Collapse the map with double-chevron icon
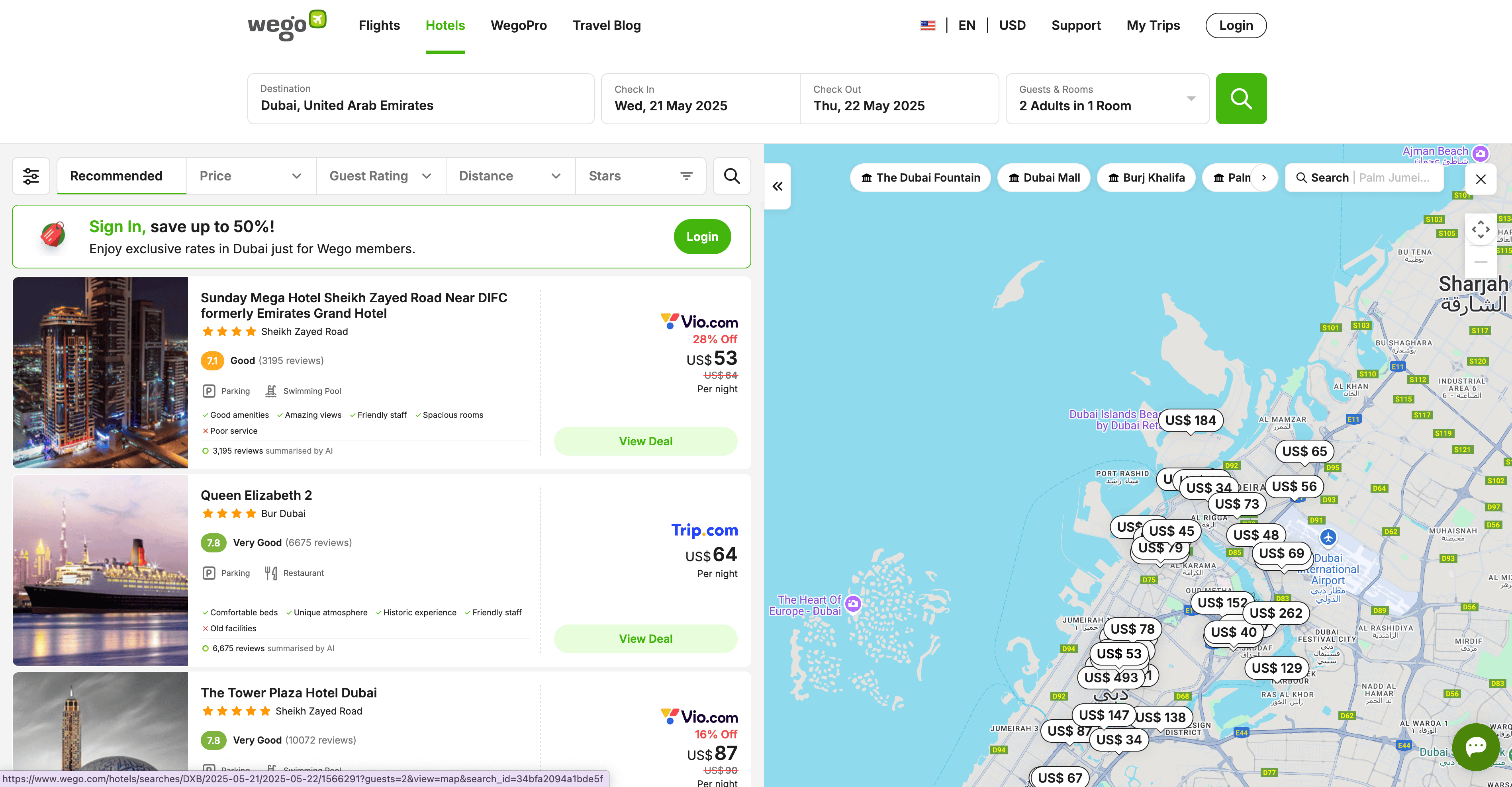1512x787 pixels. coord(777,187)
